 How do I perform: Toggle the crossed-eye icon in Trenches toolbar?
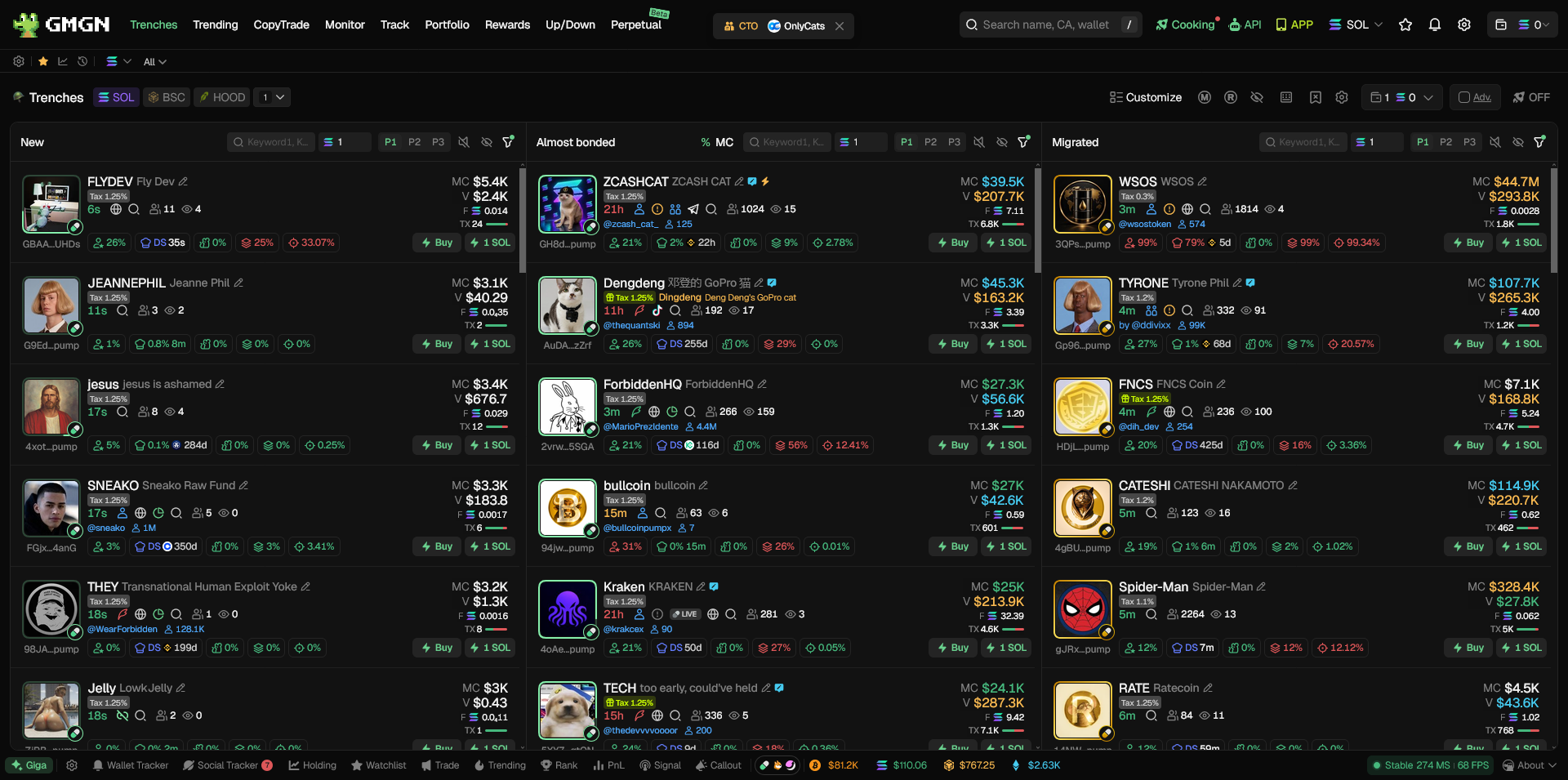pyautogui.click(x=1257, y=97)
